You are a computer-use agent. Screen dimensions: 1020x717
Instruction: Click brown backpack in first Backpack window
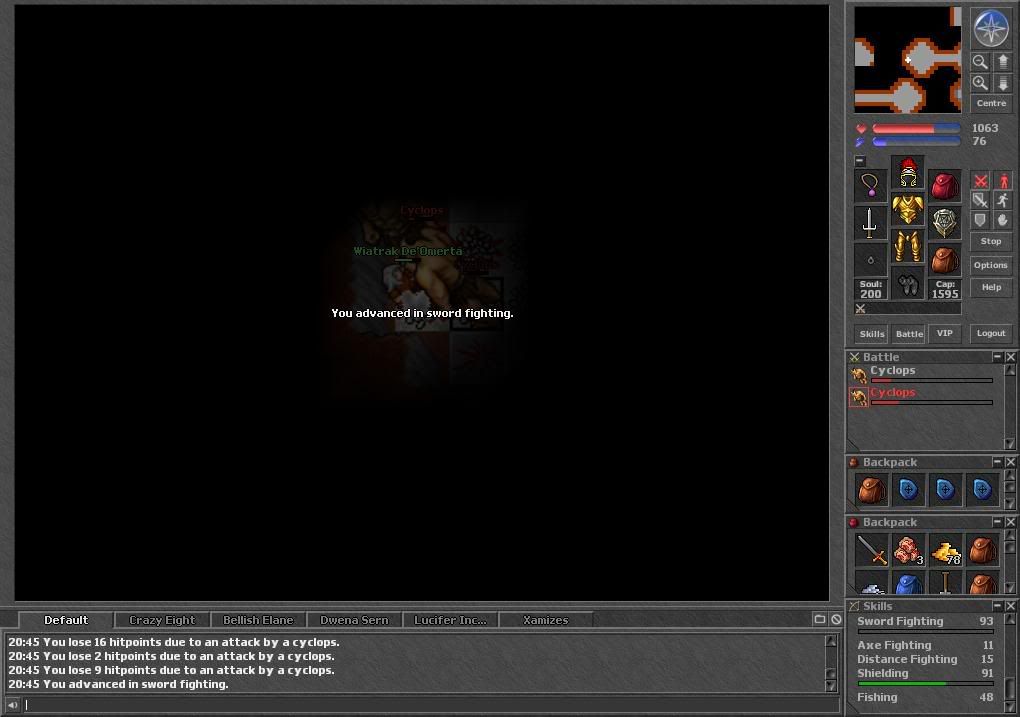(871, 490)
